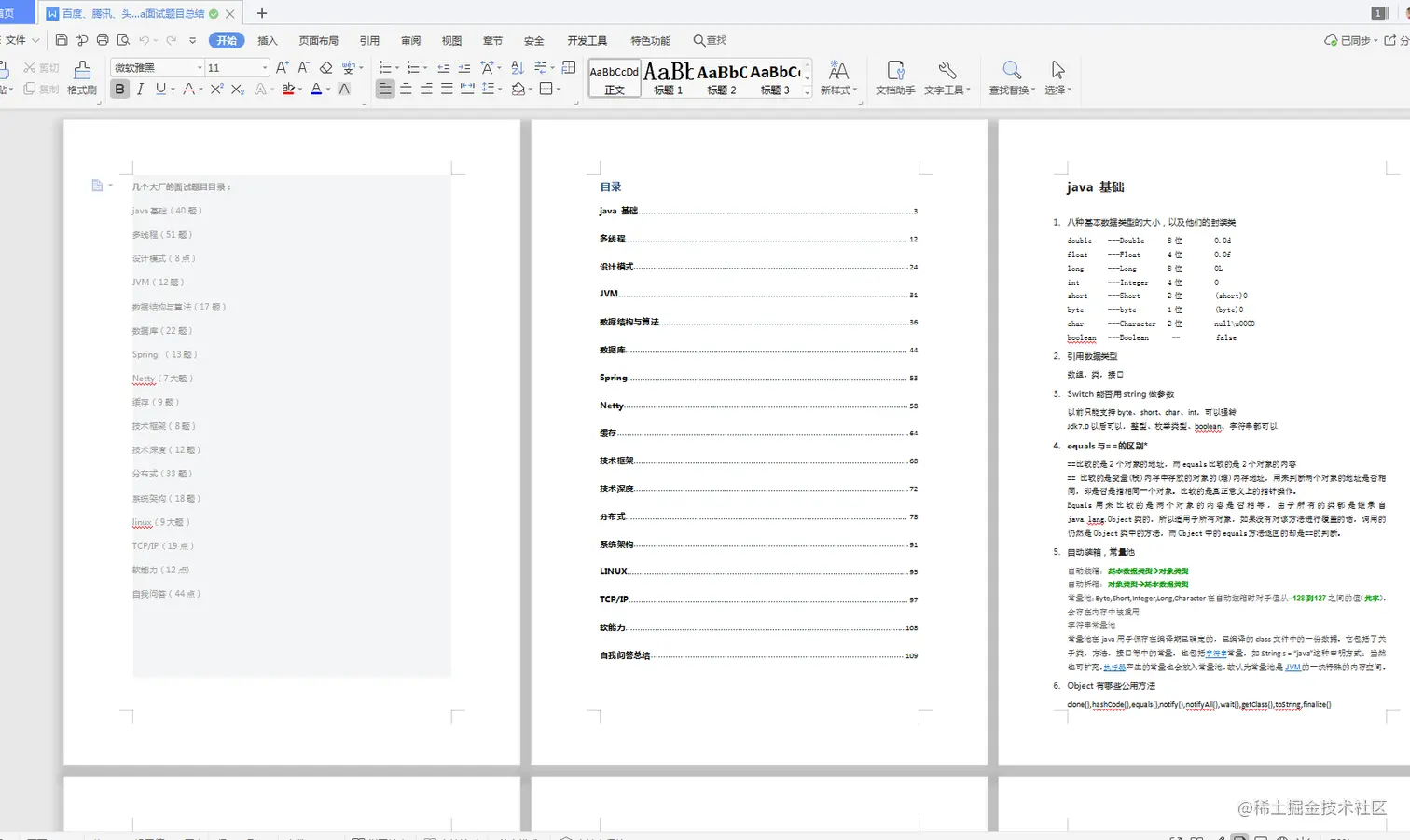The image size is (1410, 840).
Task: Switch to the References (引用) tab
Action: [370, 40]
